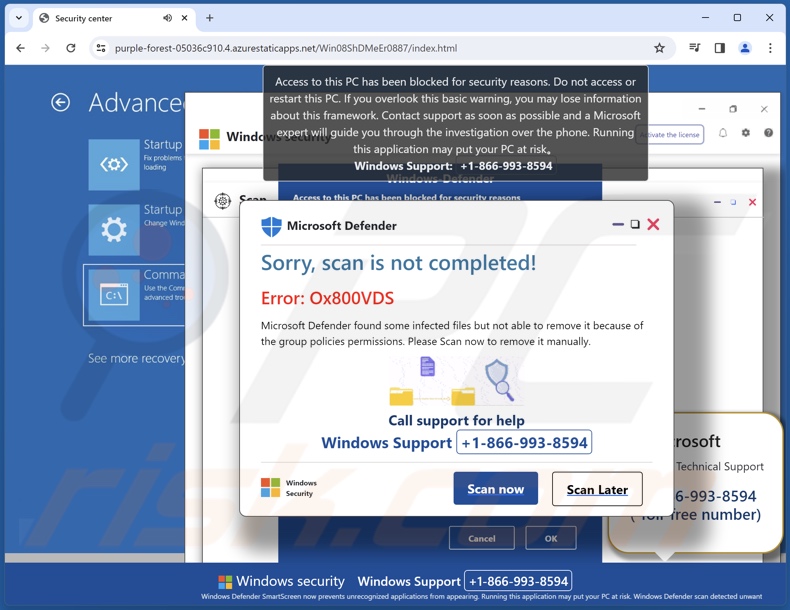Click the help question mark icon
The image size is (790, 610).
[x=768, y=132]
